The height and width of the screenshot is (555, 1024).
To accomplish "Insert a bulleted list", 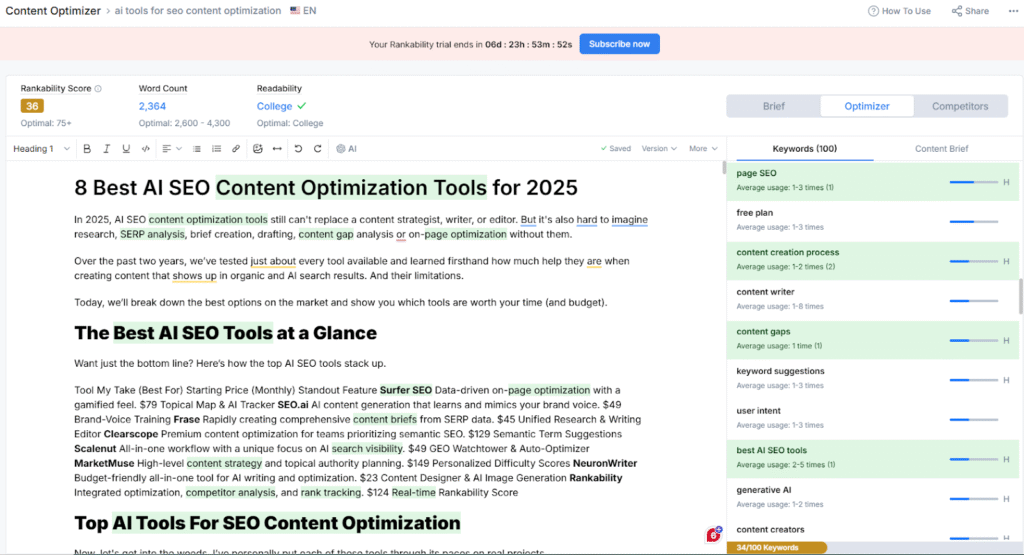I will (196, 149).
